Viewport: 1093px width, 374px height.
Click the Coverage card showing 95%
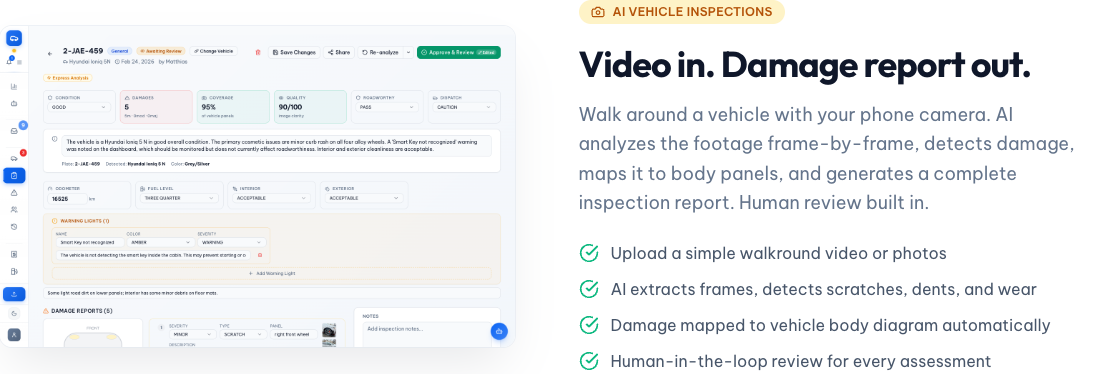point(233,107)
